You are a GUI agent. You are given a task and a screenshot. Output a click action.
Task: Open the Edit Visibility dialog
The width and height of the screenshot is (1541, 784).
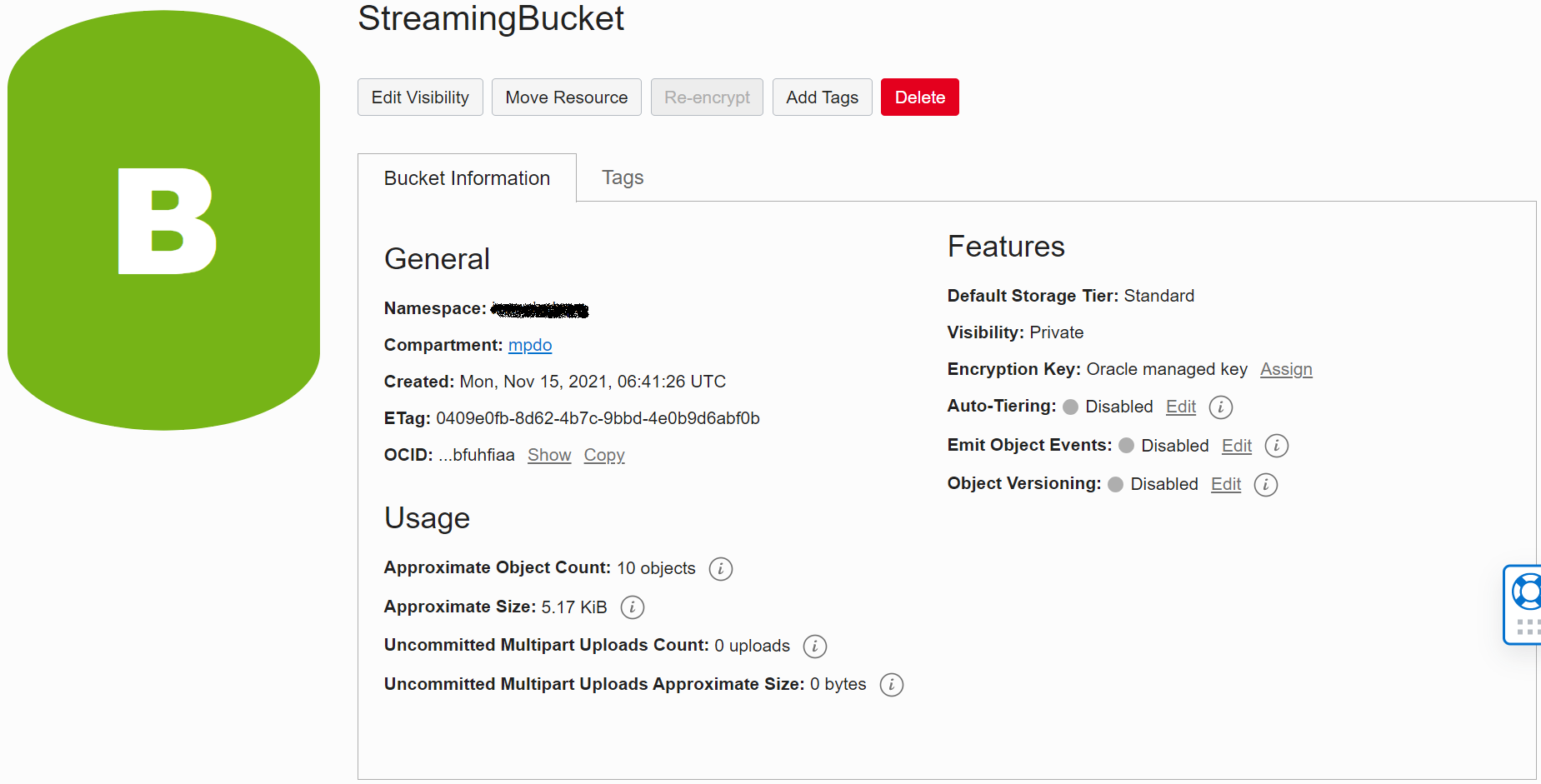pyautogui.click(x=420, y=97)
